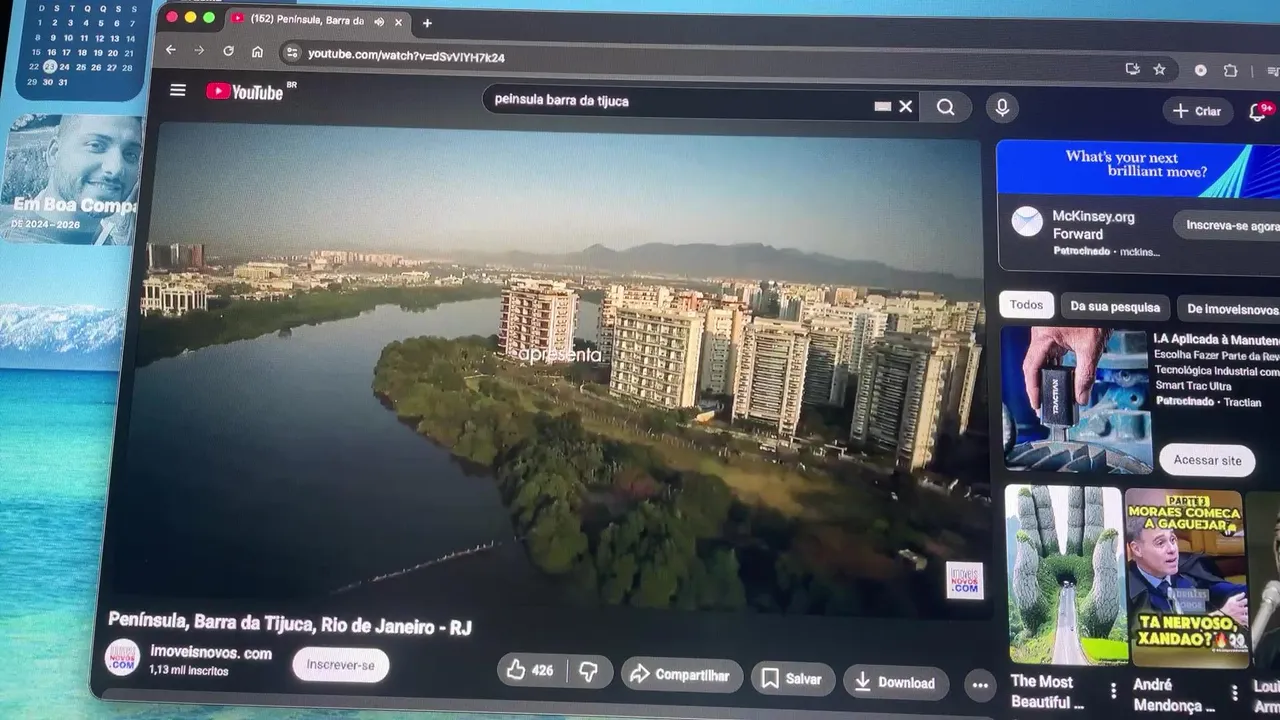This screenshot has height=720, width=1280.
Task: Open more actions ellipsis under the video
Action: point(980,685)
